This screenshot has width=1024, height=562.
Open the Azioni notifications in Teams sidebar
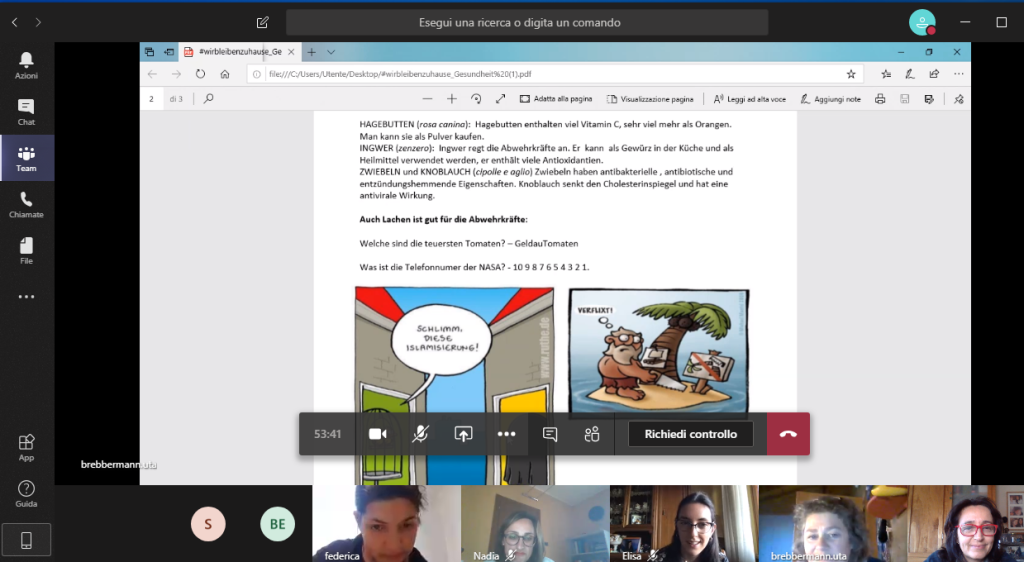pos(26,65)
